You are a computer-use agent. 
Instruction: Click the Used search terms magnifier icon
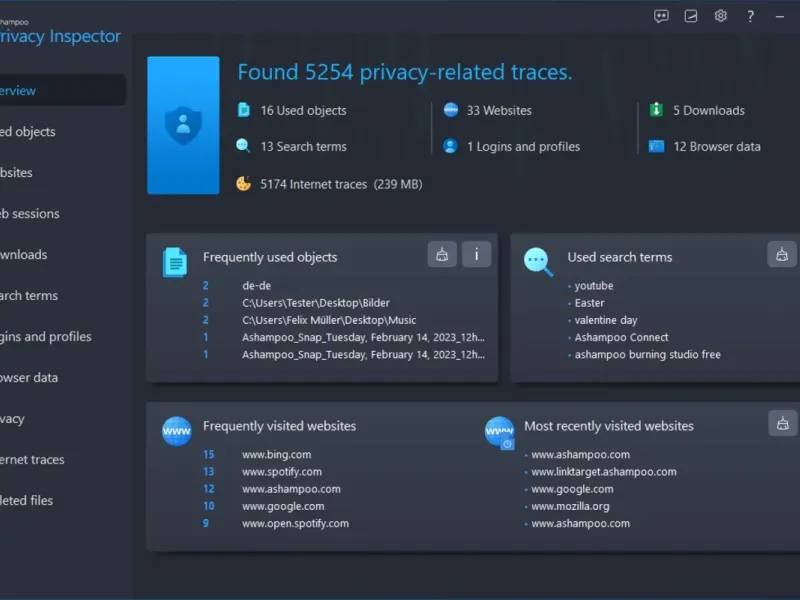coord(538,262)
